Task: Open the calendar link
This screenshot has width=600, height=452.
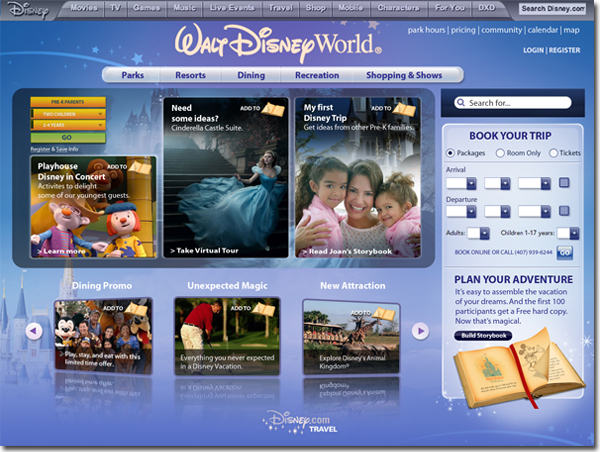Action: [543, 30]
